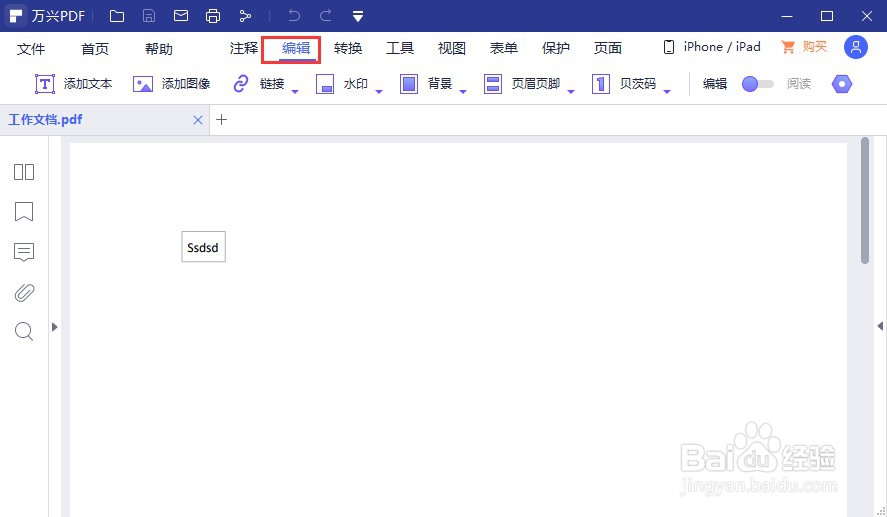Click the 链接 link tool
The height and width of the screenshot is (517, 887).
pyautogui.click(x=259, y=84)
